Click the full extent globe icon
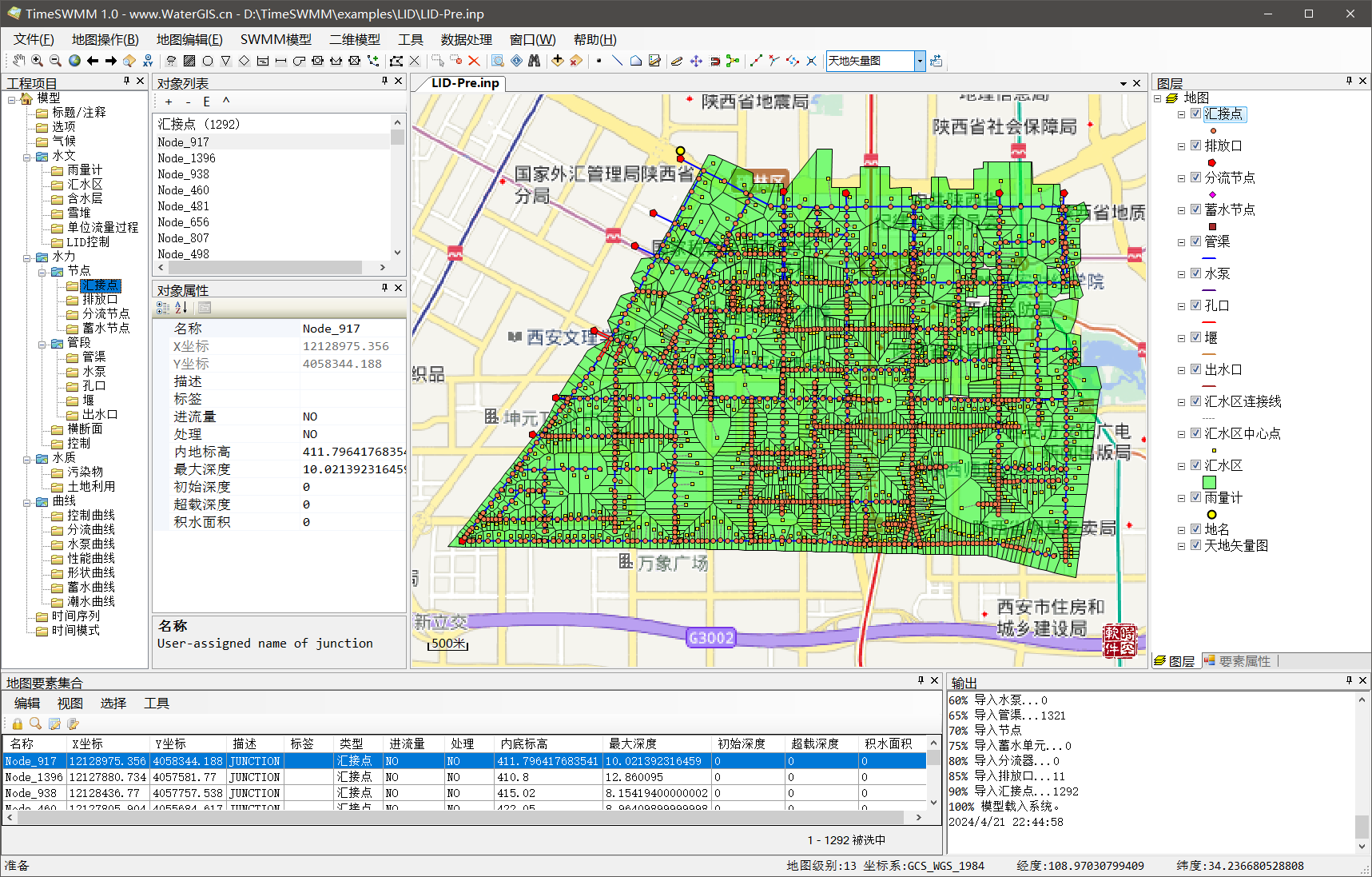This screenshot has width=1372, height=877. 74,61
